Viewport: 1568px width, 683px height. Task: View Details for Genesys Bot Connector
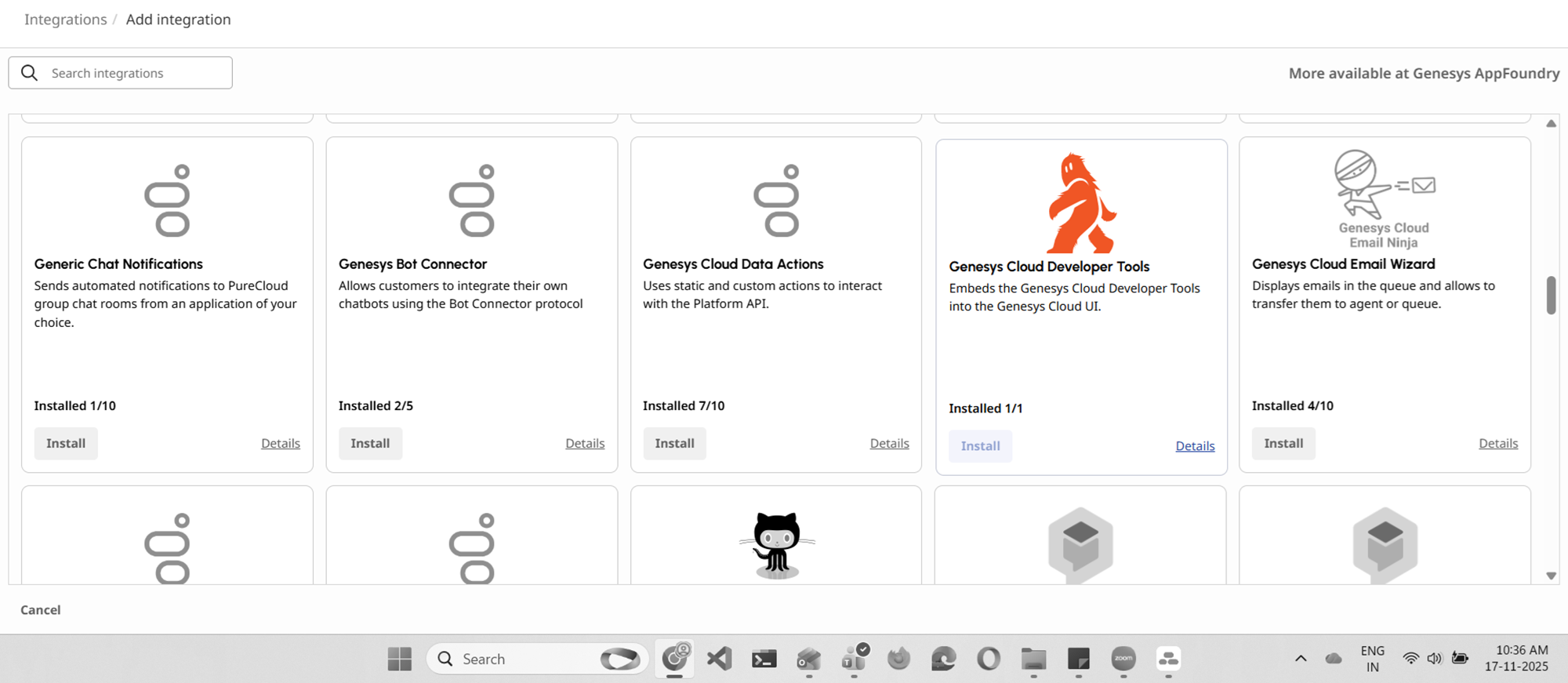coord(585,444)
